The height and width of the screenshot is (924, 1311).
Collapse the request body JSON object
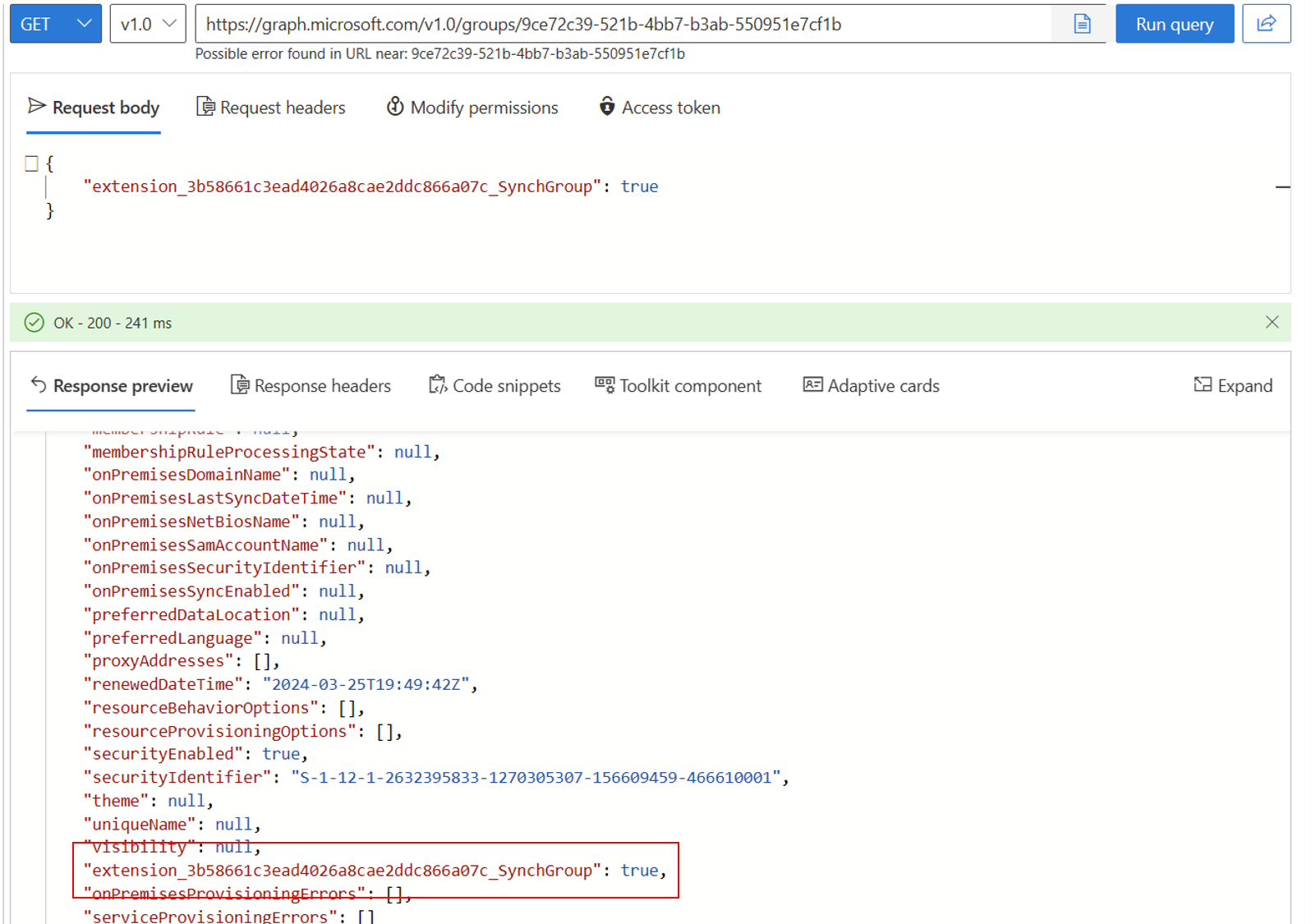31,163
